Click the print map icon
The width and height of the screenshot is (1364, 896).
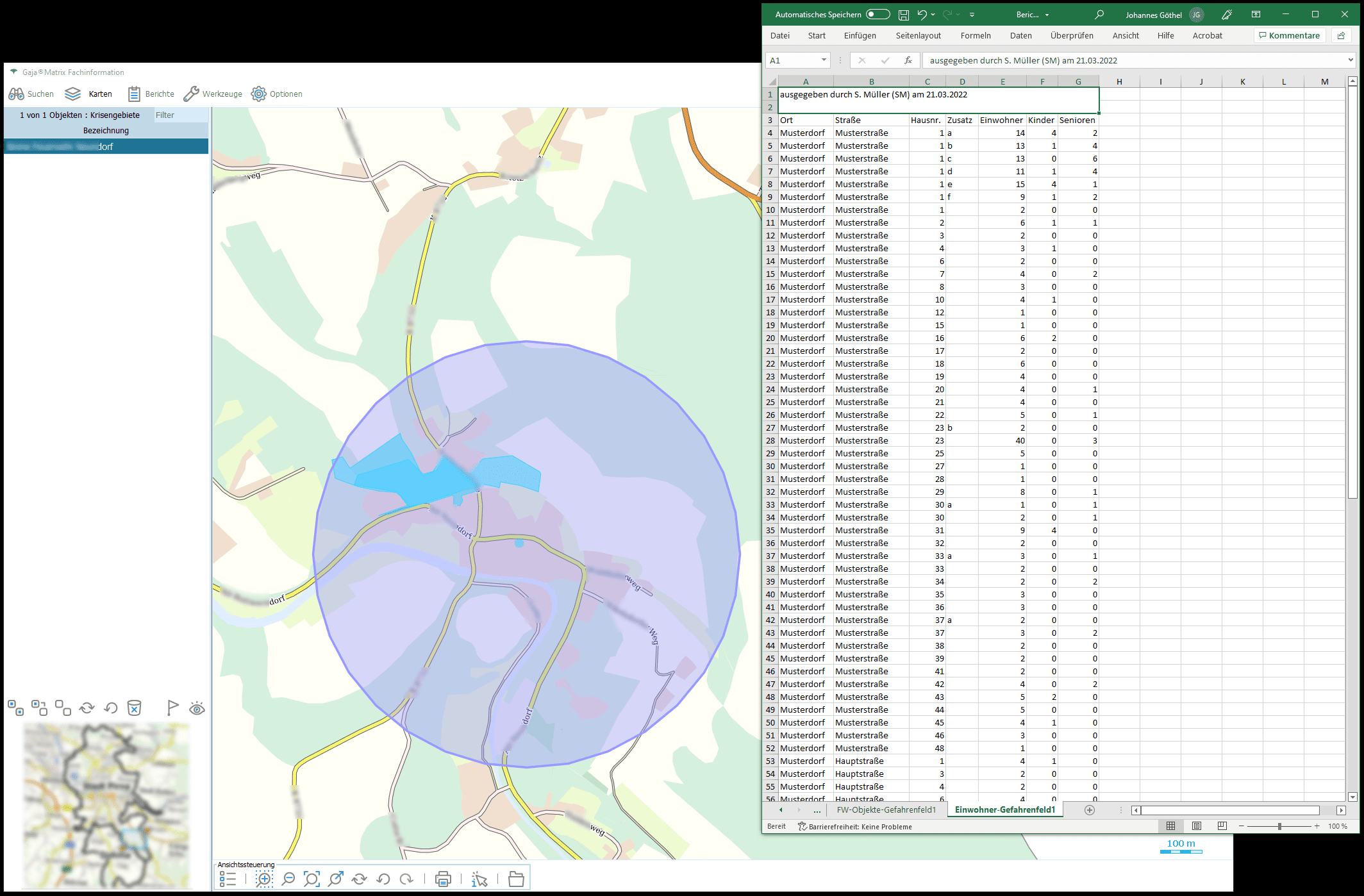tap(443, 879)
